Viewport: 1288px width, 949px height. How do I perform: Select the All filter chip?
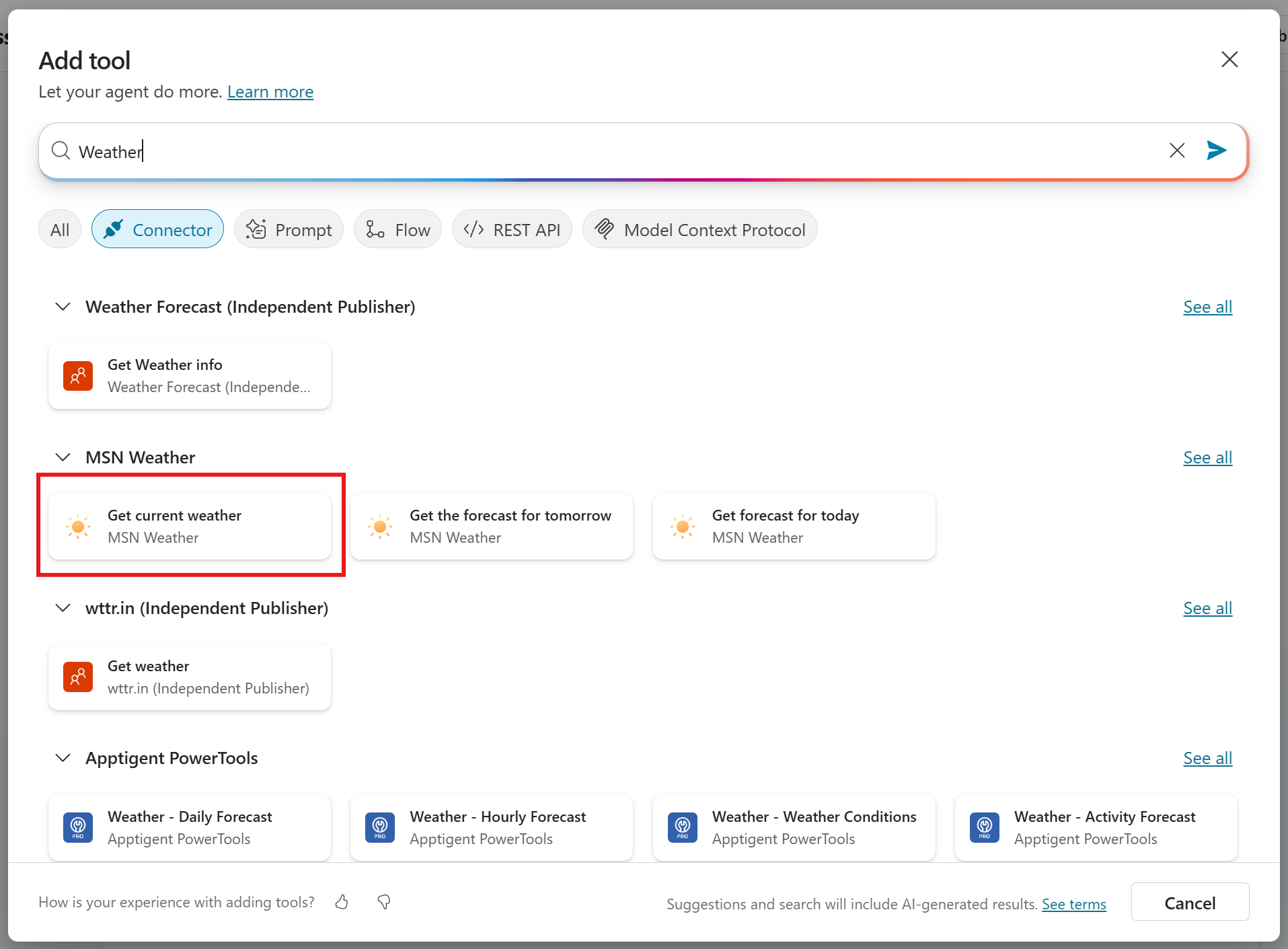coord(60,229)
